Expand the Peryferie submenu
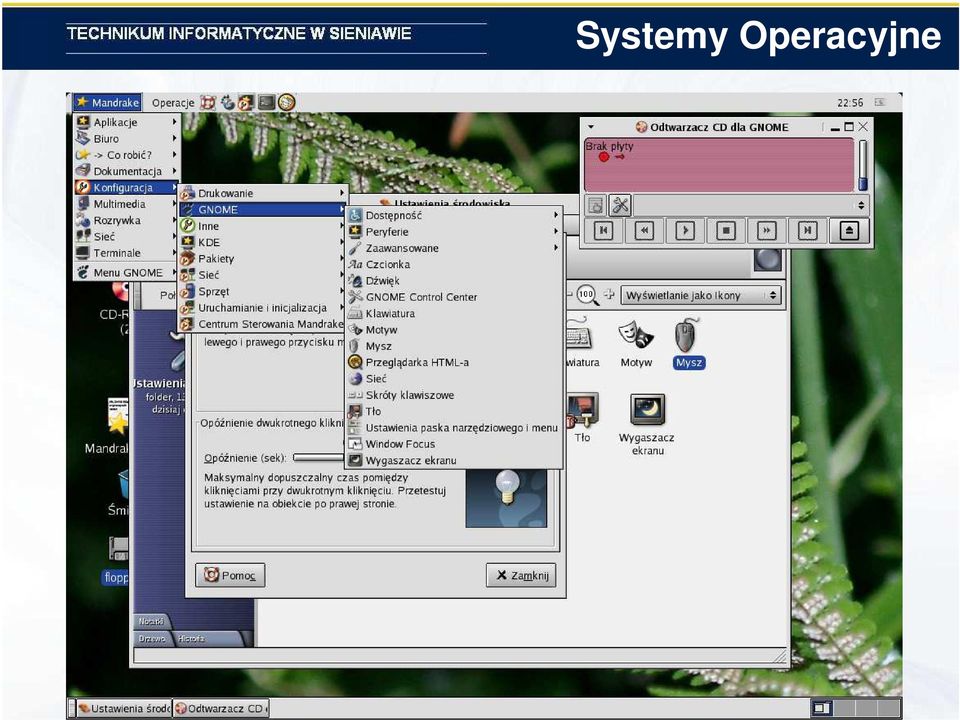960x720 pixels. click(454, 231)
